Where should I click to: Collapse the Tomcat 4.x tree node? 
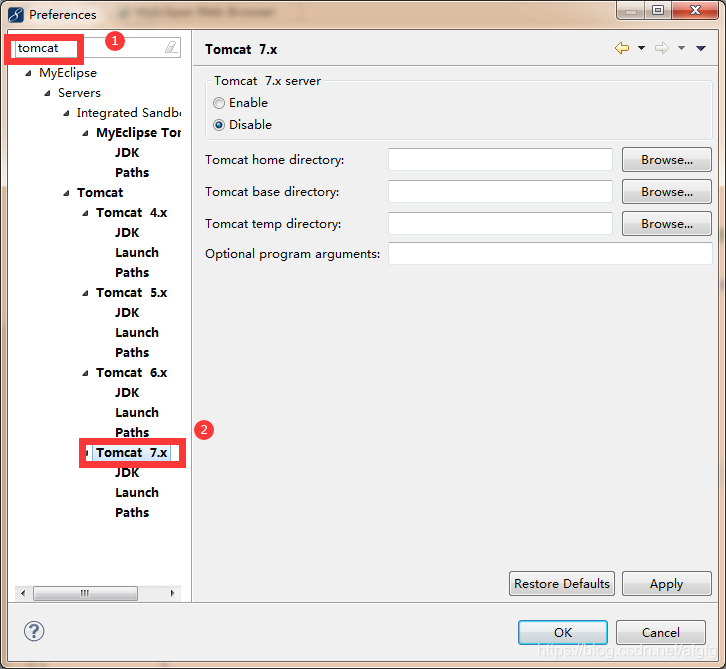[85, 213]
